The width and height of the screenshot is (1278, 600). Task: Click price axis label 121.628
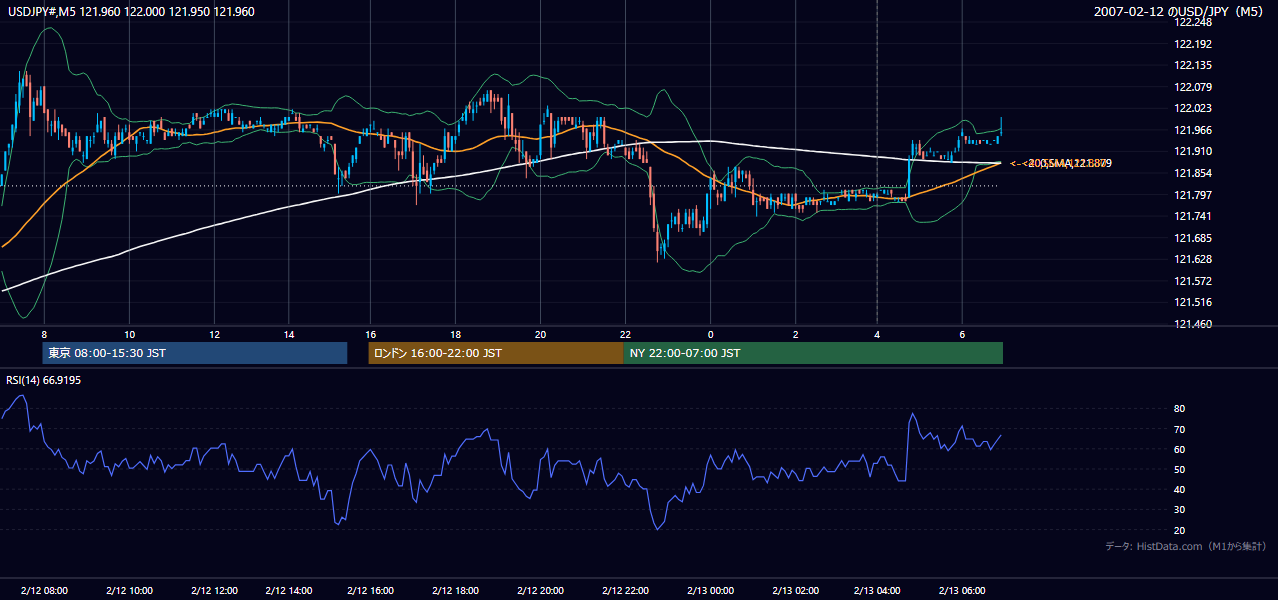pyautogui.click(x=1194, y=259)
